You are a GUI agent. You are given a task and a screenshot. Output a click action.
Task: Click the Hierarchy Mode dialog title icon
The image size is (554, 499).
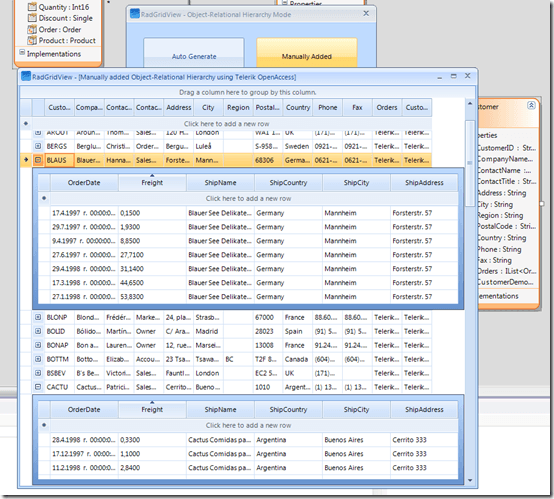[x=135, y=14]
